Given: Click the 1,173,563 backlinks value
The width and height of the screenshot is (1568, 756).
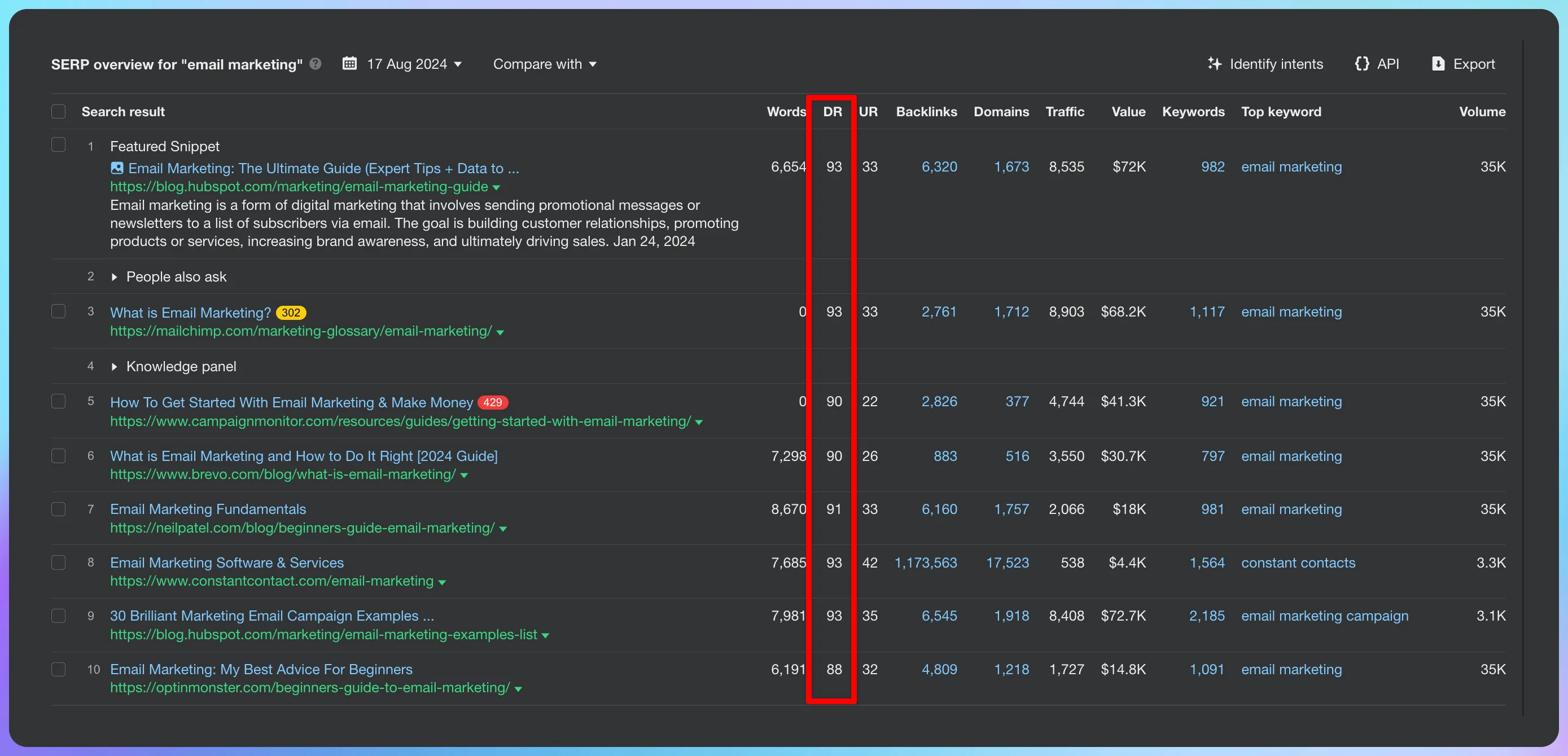Looking at the screenshot, I should (x=925, y=562).
